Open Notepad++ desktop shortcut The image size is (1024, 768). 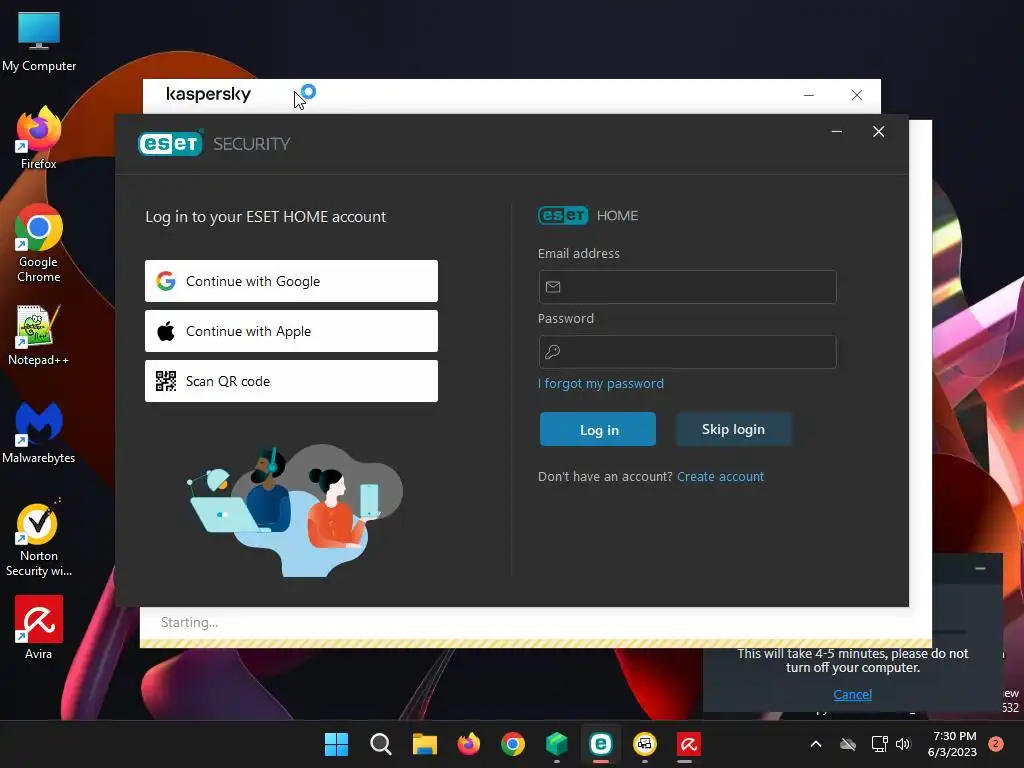point(39,335)
